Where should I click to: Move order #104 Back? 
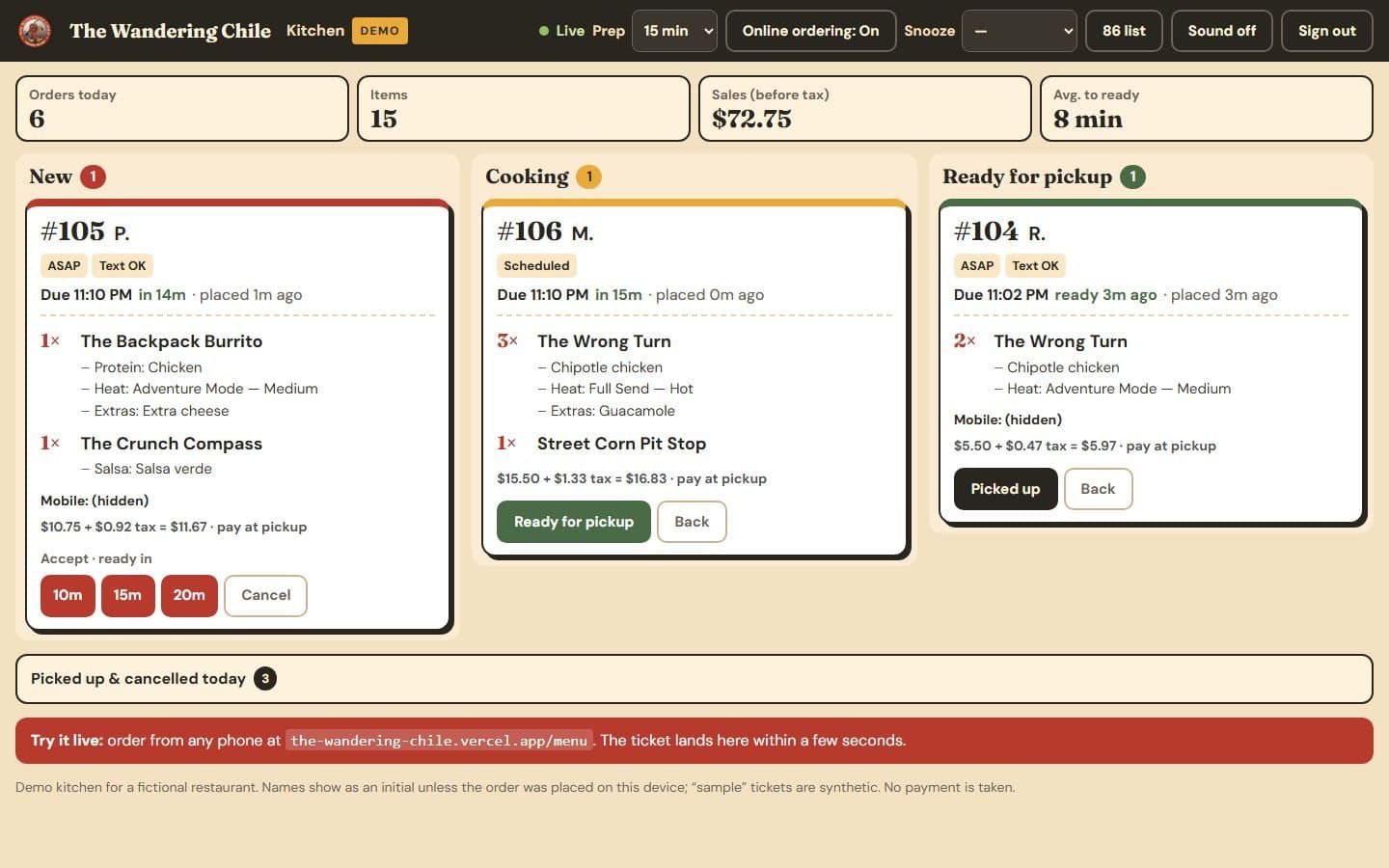[x=1098, y=489]
